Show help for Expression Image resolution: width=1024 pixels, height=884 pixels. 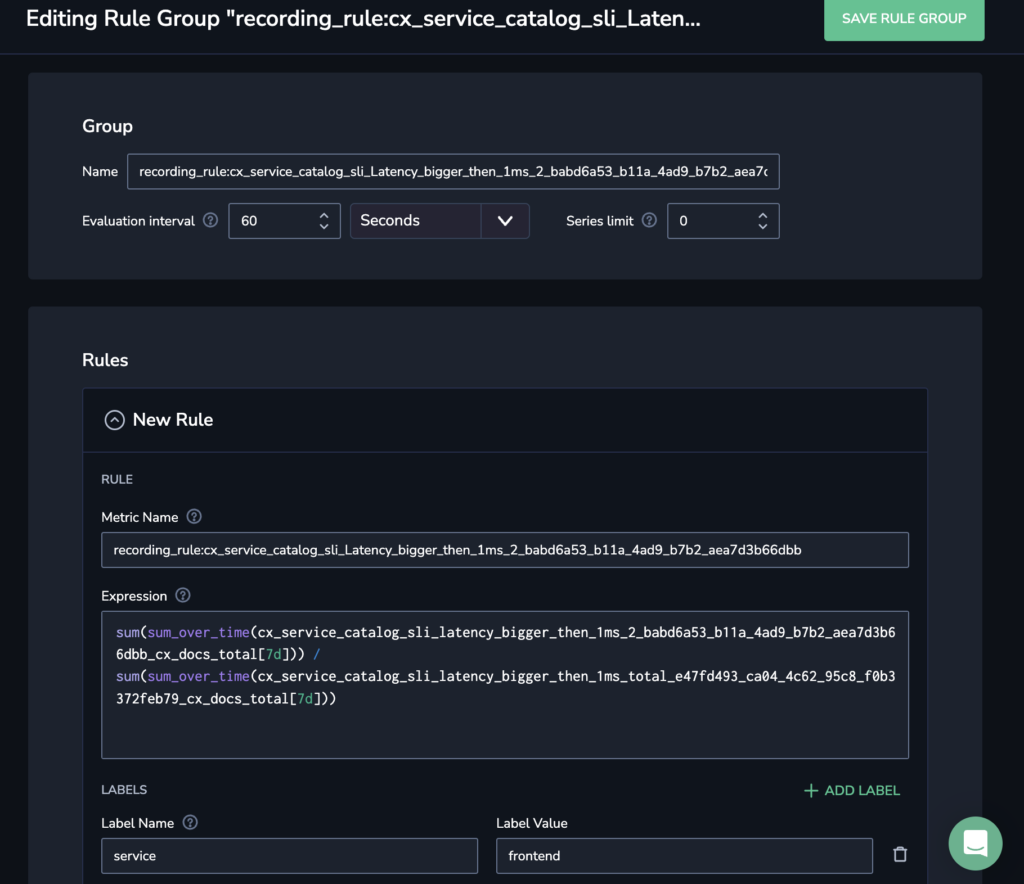click(183, 595)
